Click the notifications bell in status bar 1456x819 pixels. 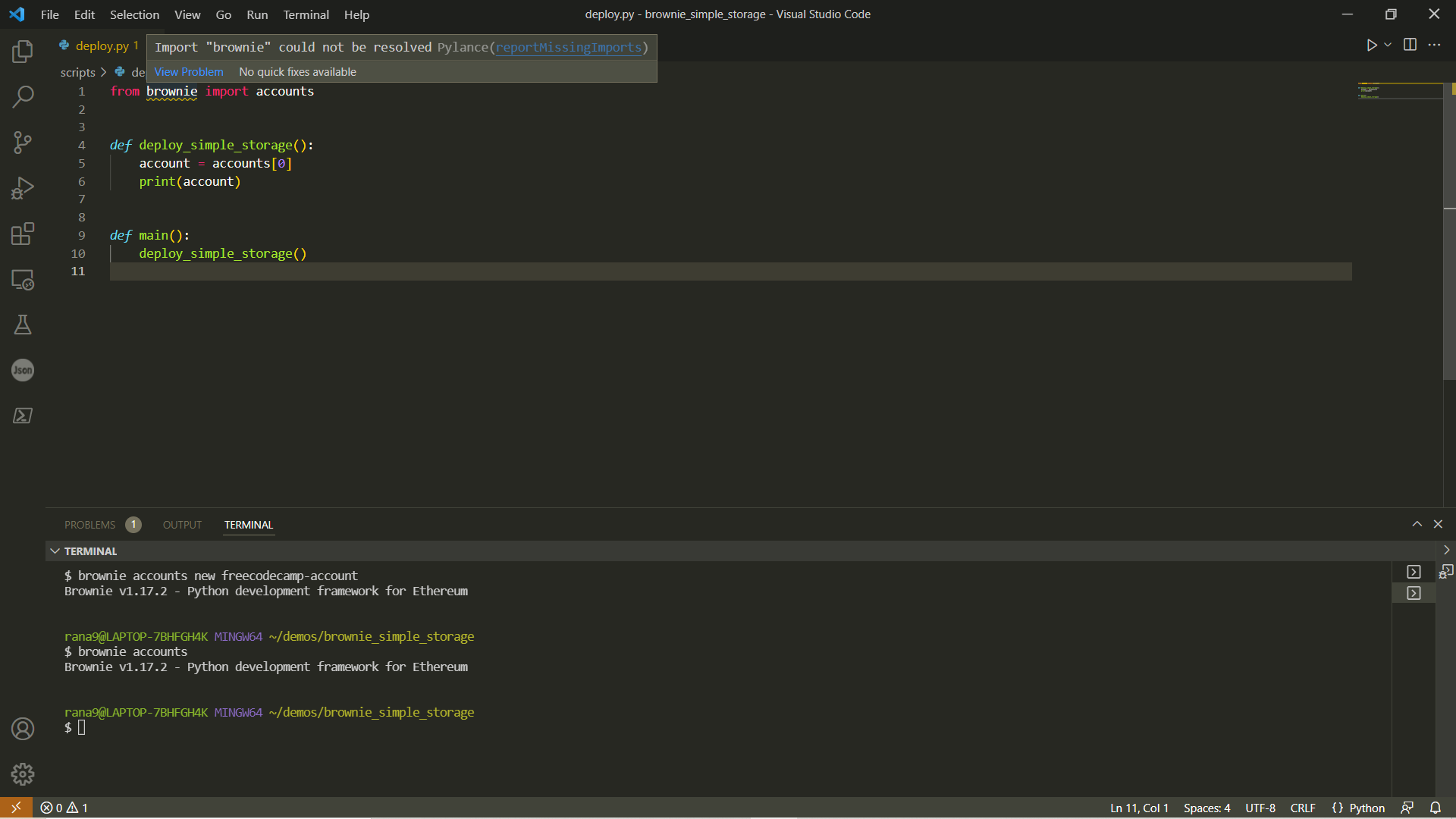[1436, 808]
